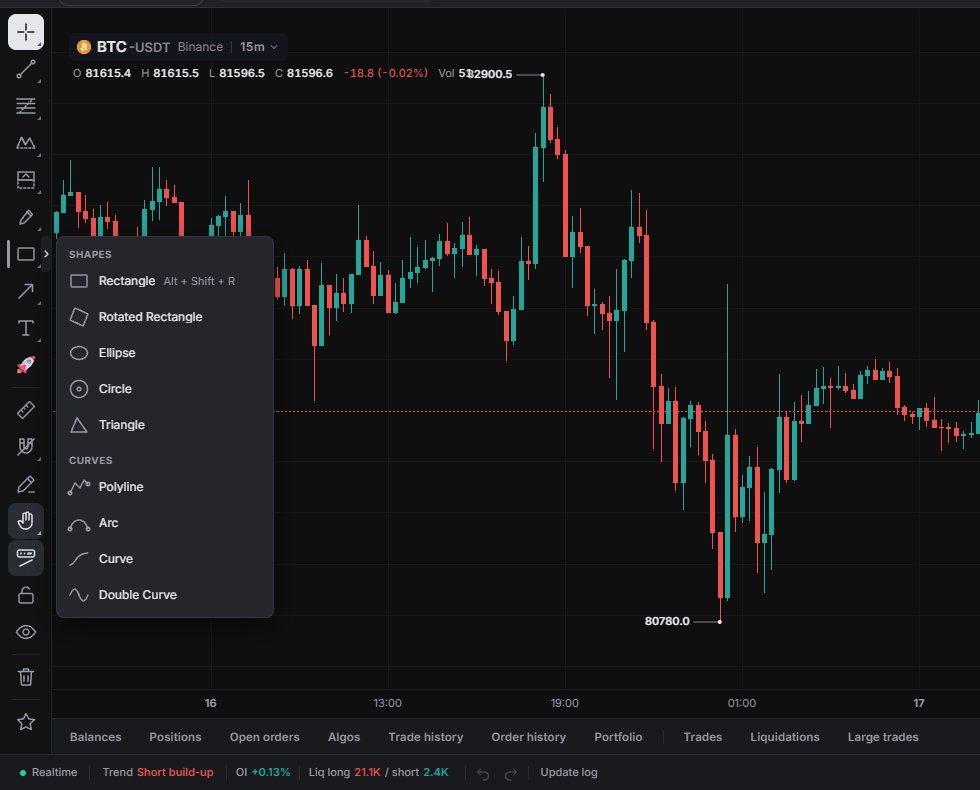Screen dimensions: 980x790
Task: Collapse the shapes flyout arrow
Action: pyautogui.click(x=46, y=254)
